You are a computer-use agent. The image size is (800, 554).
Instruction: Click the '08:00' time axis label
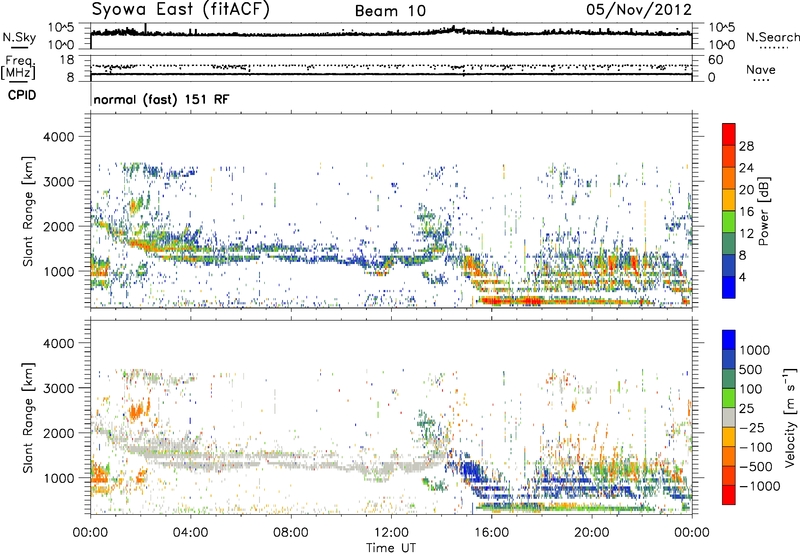(291, 533)
